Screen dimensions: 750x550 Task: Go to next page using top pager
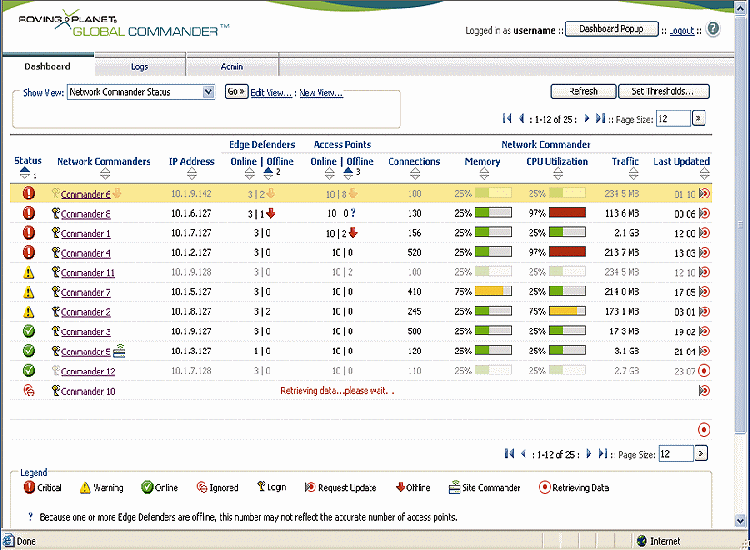(x=587, y=118)
